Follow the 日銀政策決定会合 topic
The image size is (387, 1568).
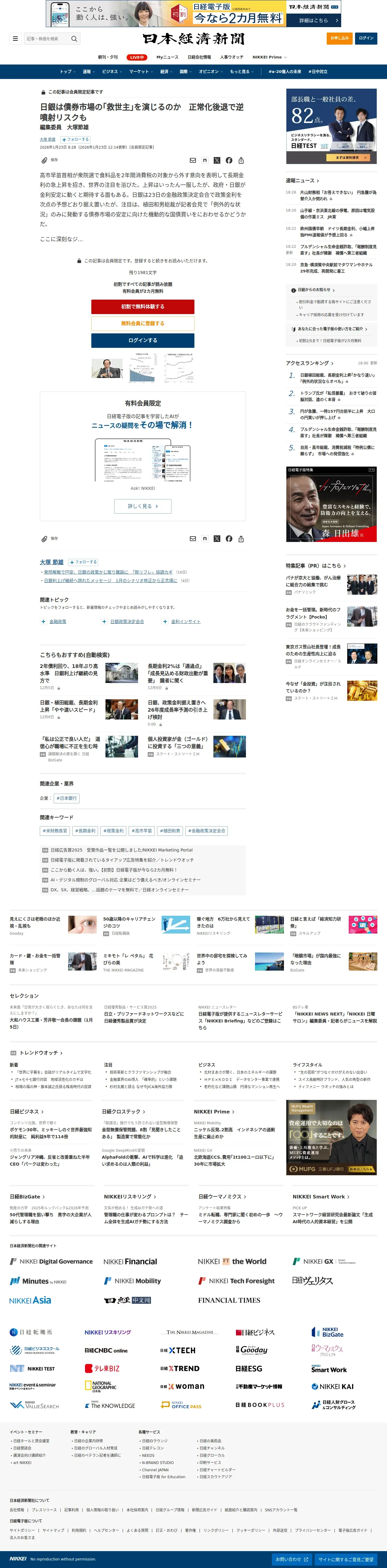(x=104, y=622)
